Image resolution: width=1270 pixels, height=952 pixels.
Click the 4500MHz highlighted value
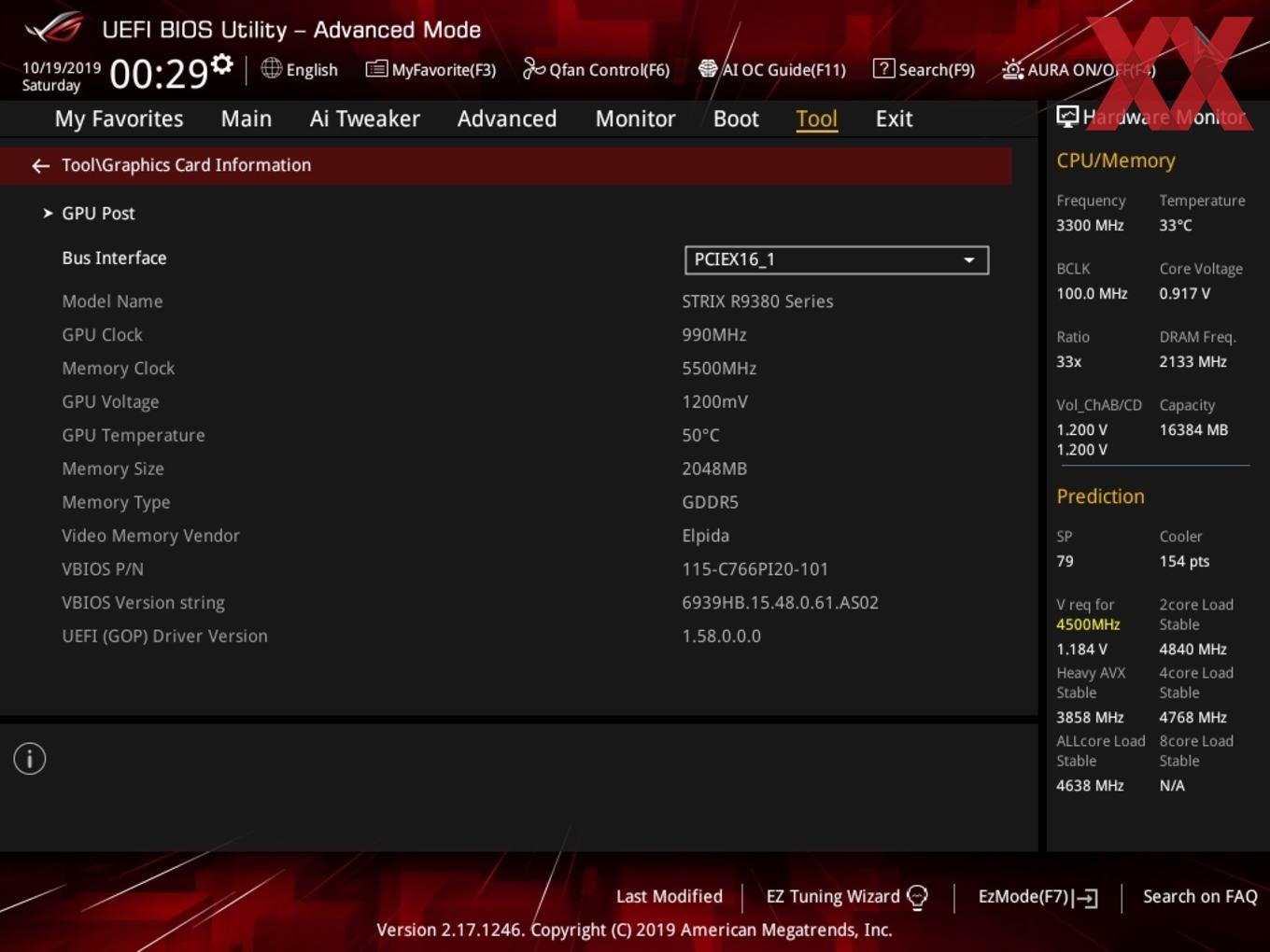coord(1088,624)
